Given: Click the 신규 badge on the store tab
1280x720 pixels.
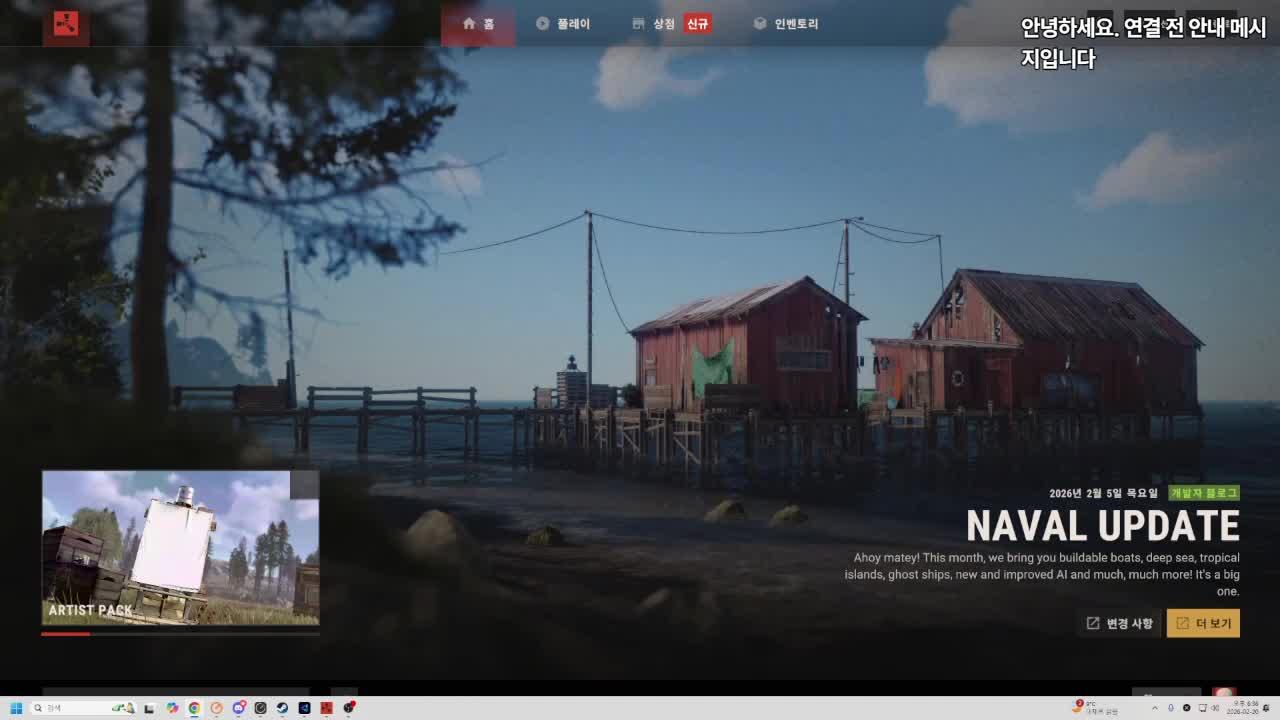Looking at the screenshot, I should click(697, 24).
